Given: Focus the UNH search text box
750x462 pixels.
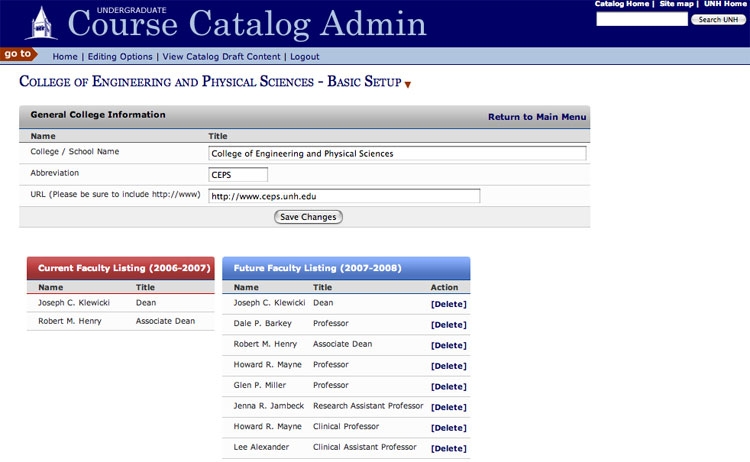Looking at the screenshot, I should (641, 19).
